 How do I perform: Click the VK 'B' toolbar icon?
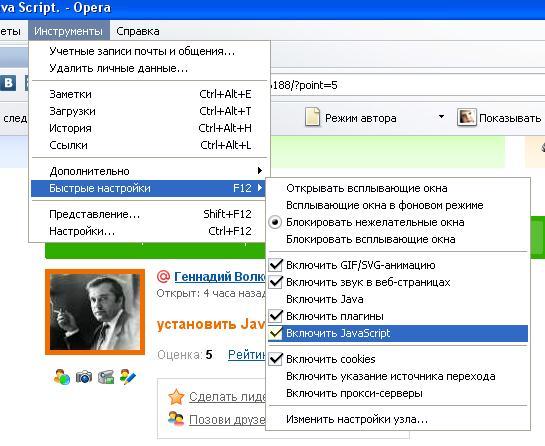8,83
